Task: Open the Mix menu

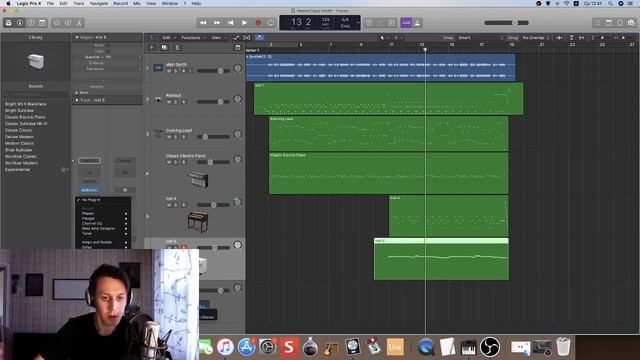Action: tap(137, 3)
